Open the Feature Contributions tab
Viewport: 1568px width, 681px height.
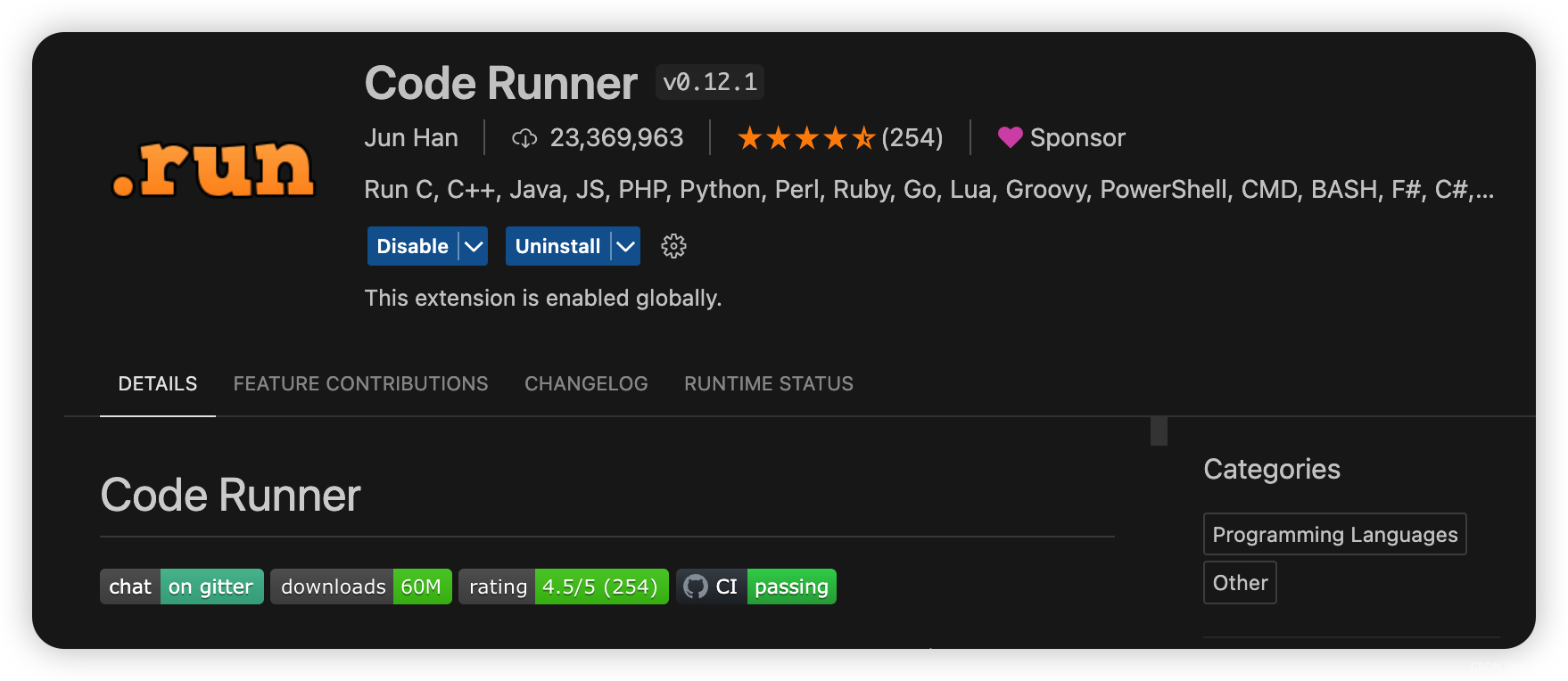360,384
